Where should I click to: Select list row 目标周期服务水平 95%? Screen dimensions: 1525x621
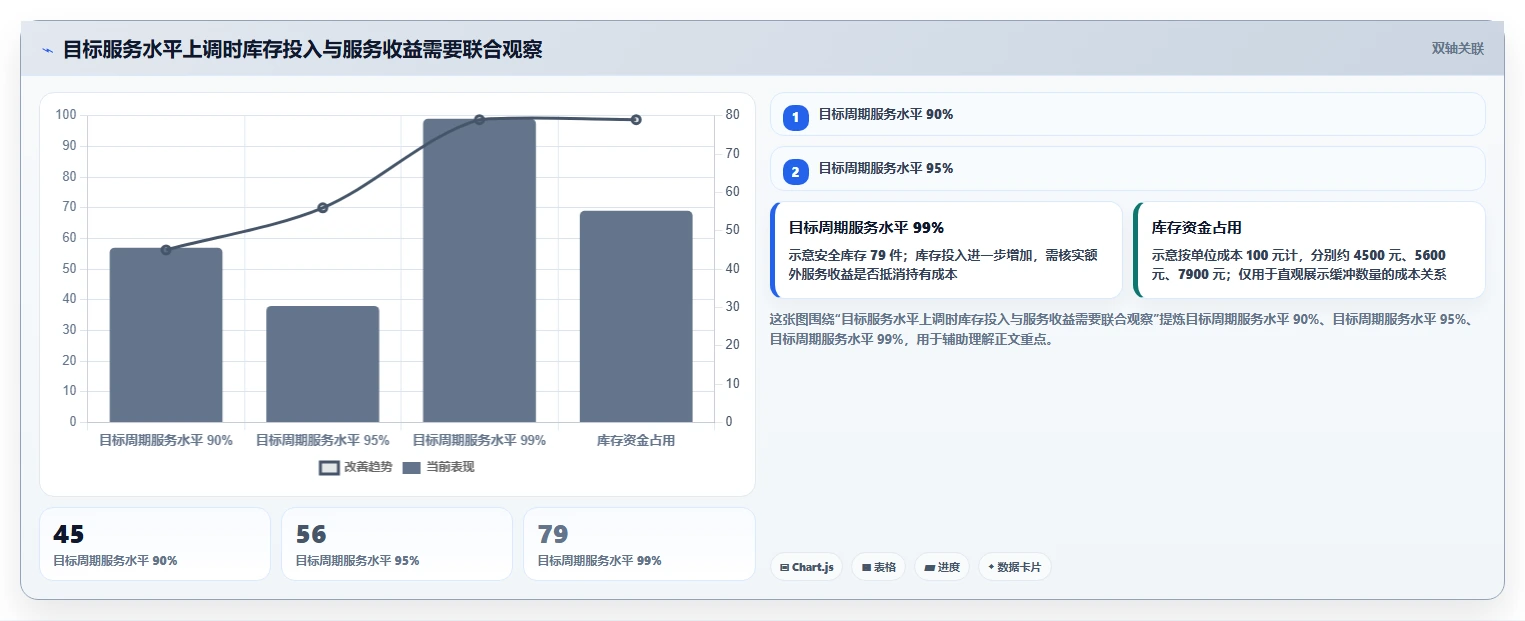(x=1127, y=168)
